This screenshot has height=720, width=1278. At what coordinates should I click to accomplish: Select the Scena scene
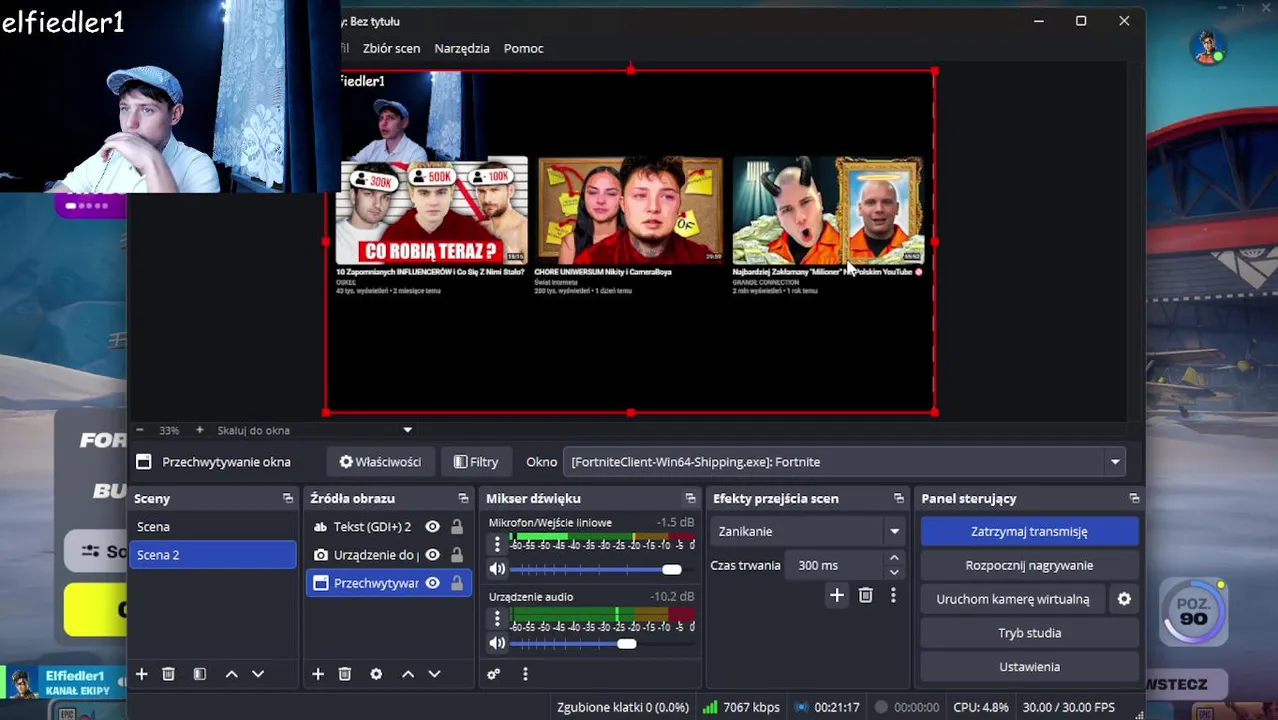tap(213, 526)
